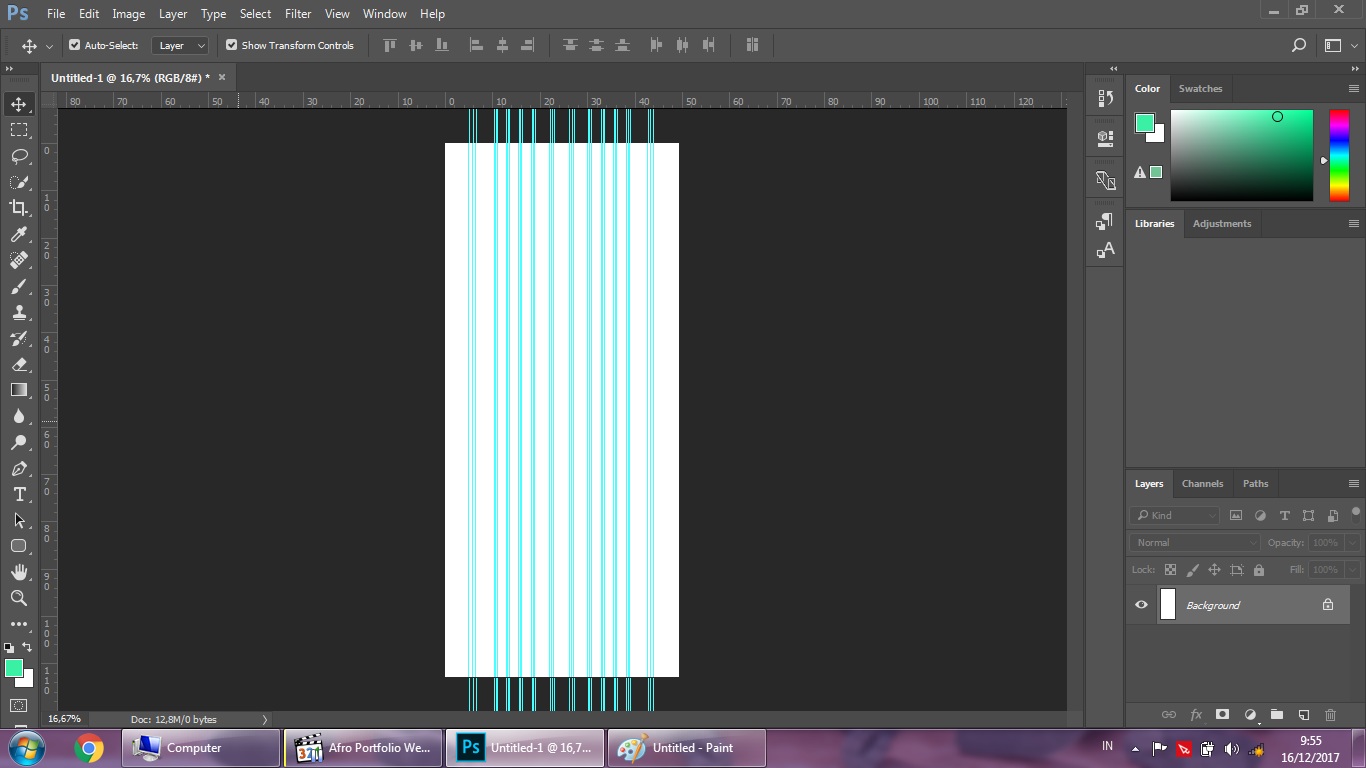This screenshot has height=768, width=1366.
Task: Select the Crop tool
Action: (20, 207)
